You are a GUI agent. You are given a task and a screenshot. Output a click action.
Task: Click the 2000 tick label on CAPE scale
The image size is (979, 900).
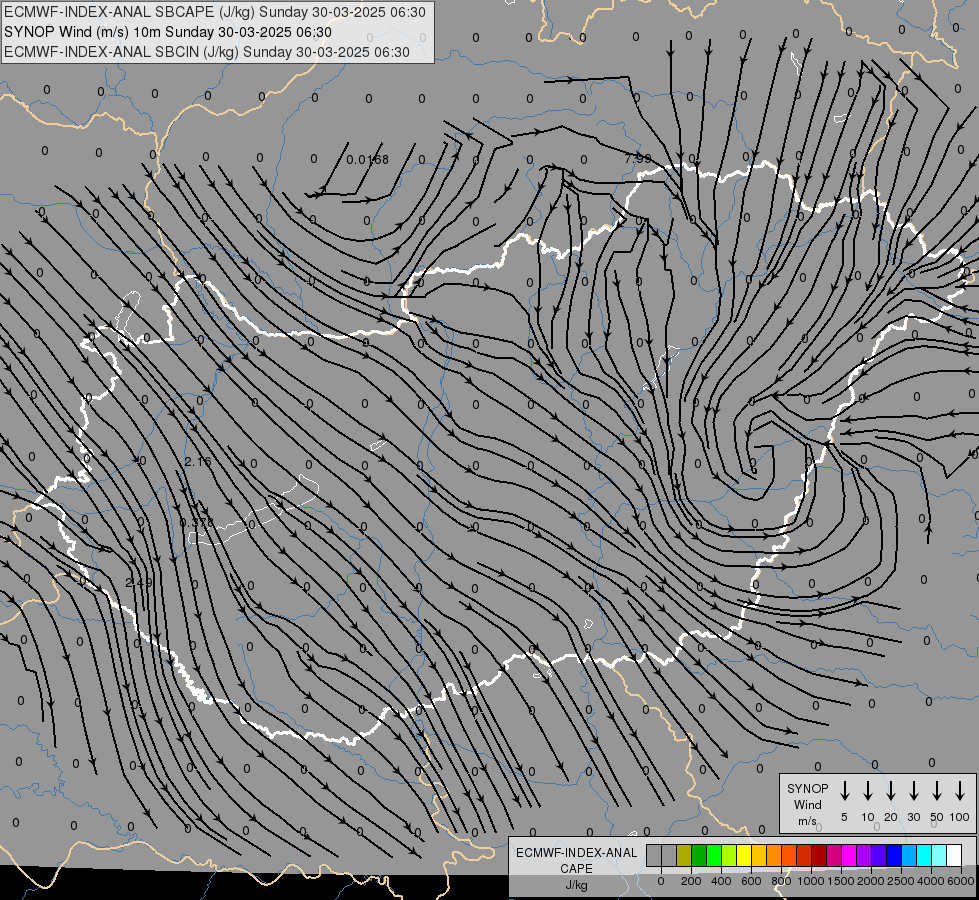coord(871,881)
